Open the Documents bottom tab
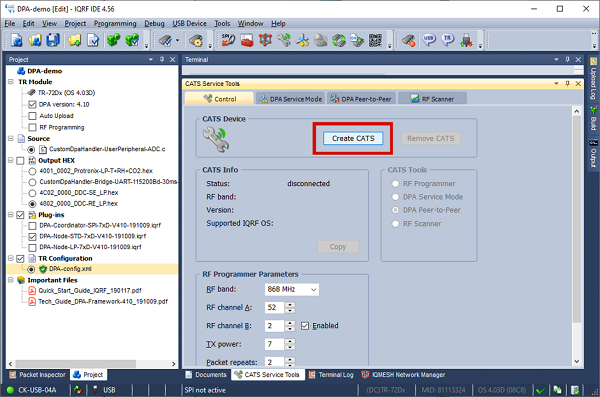Screen dimensions: 600x397 (206, 374)
